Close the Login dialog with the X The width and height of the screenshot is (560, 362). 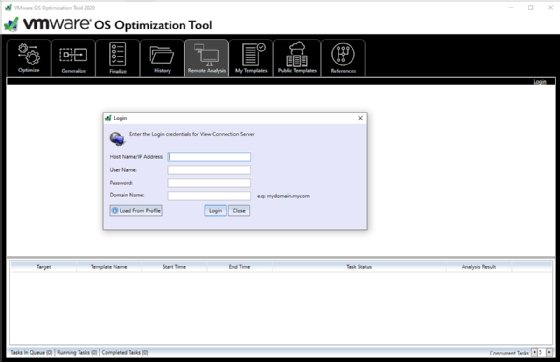(360, 118)
